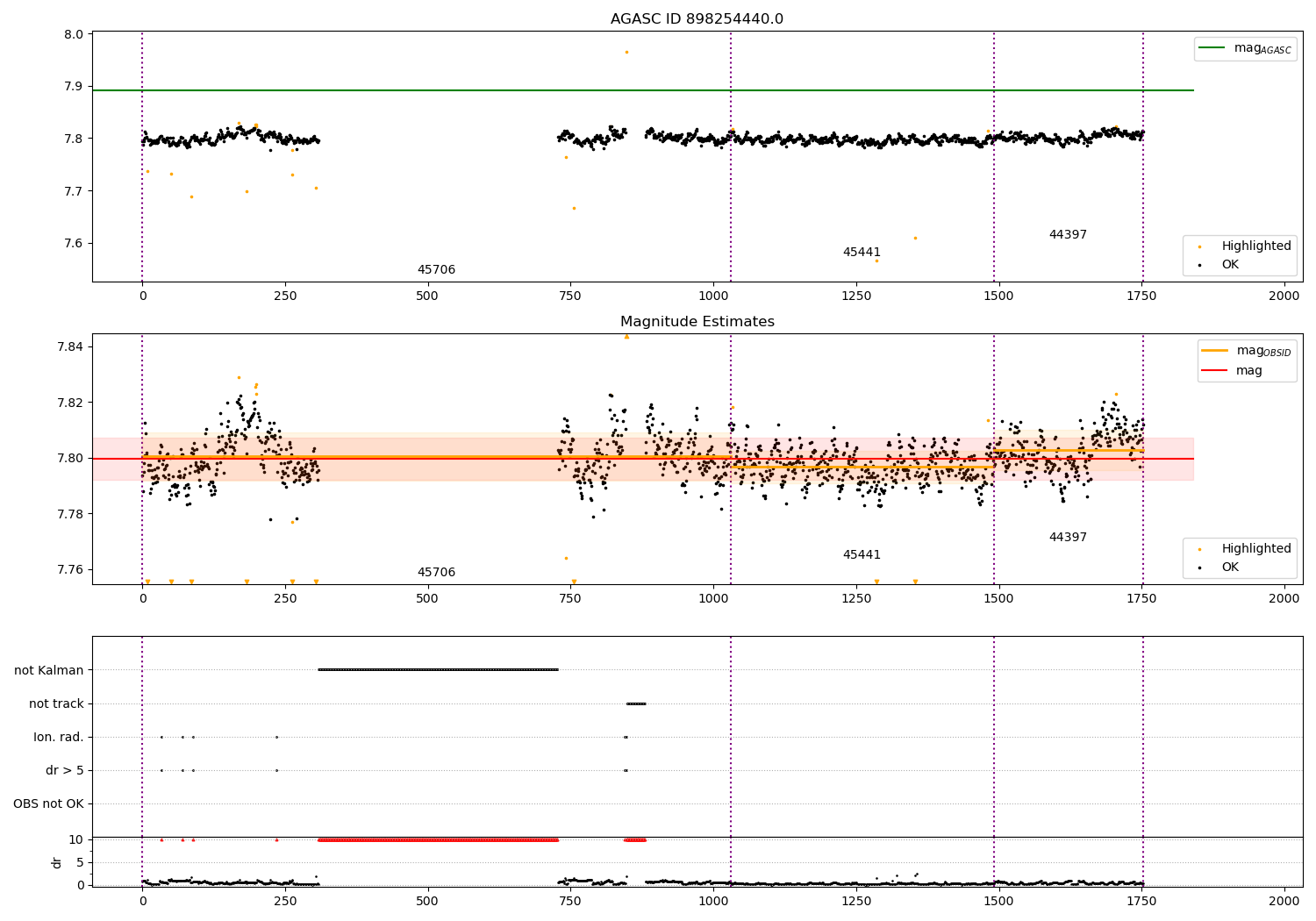Click obsid label 45441 in top plot
The height and width of the screenshot is (921, 1316).
pos(862,252)
